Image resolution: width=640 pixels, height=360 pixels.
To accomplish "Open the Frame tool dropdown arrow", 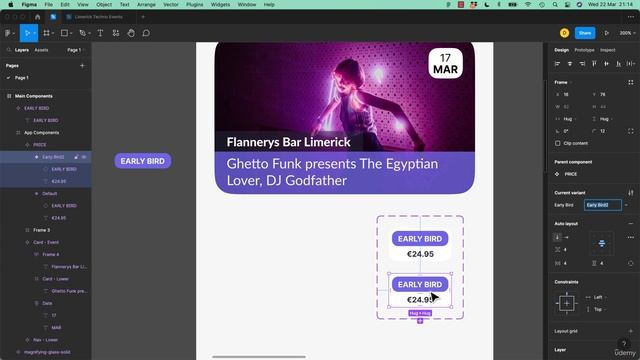I will (x=53, y=33).
